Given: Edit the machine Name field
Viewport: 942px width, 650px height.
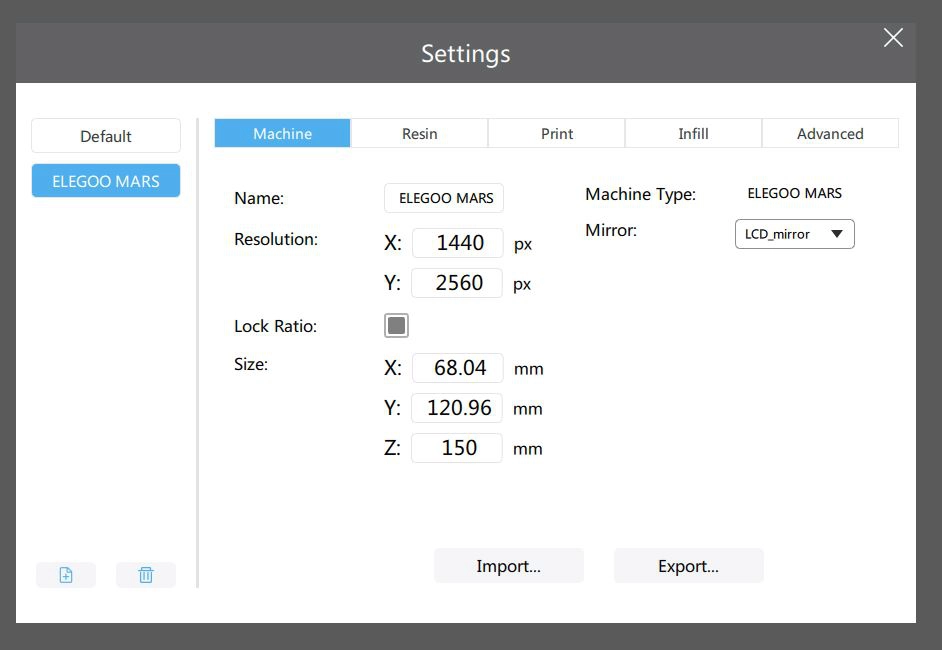Looking at the screenshot, I should pyautogui.click(x=444, y=198).
